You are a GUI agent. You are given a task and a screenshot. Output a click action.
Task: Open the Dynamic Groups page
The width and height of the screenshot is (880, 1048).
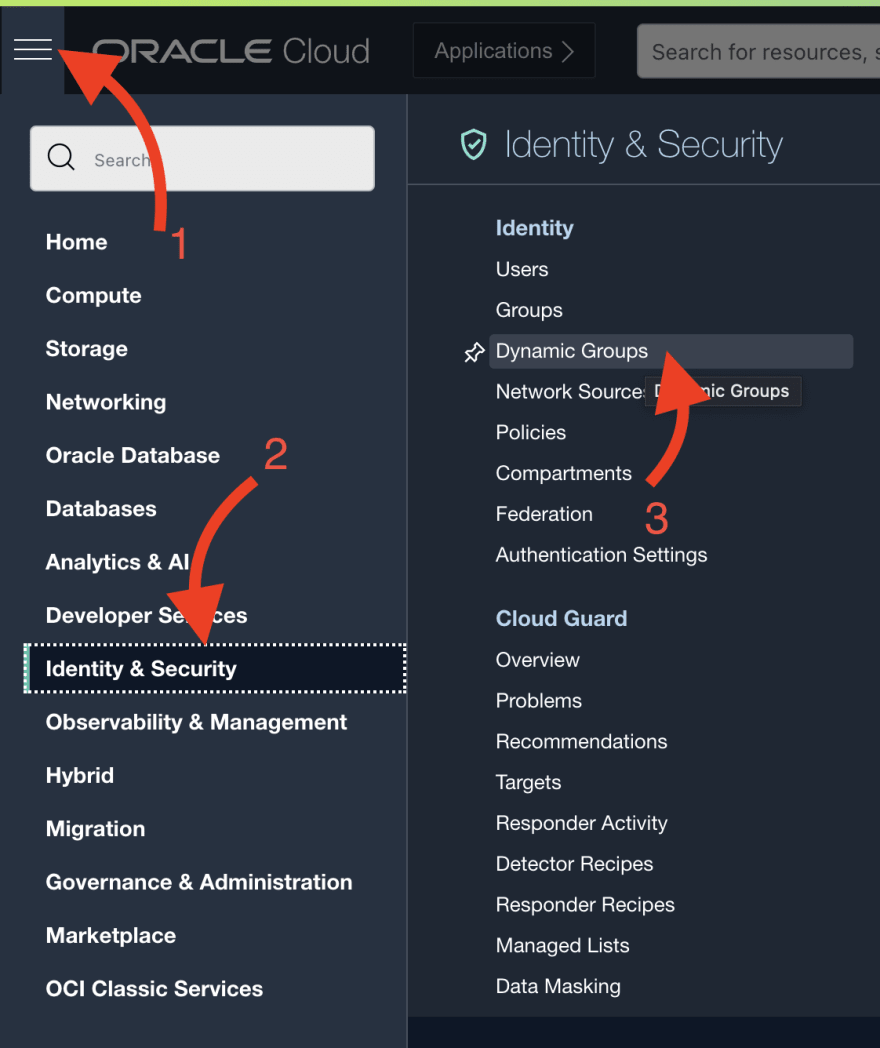(x=671, y=352)
